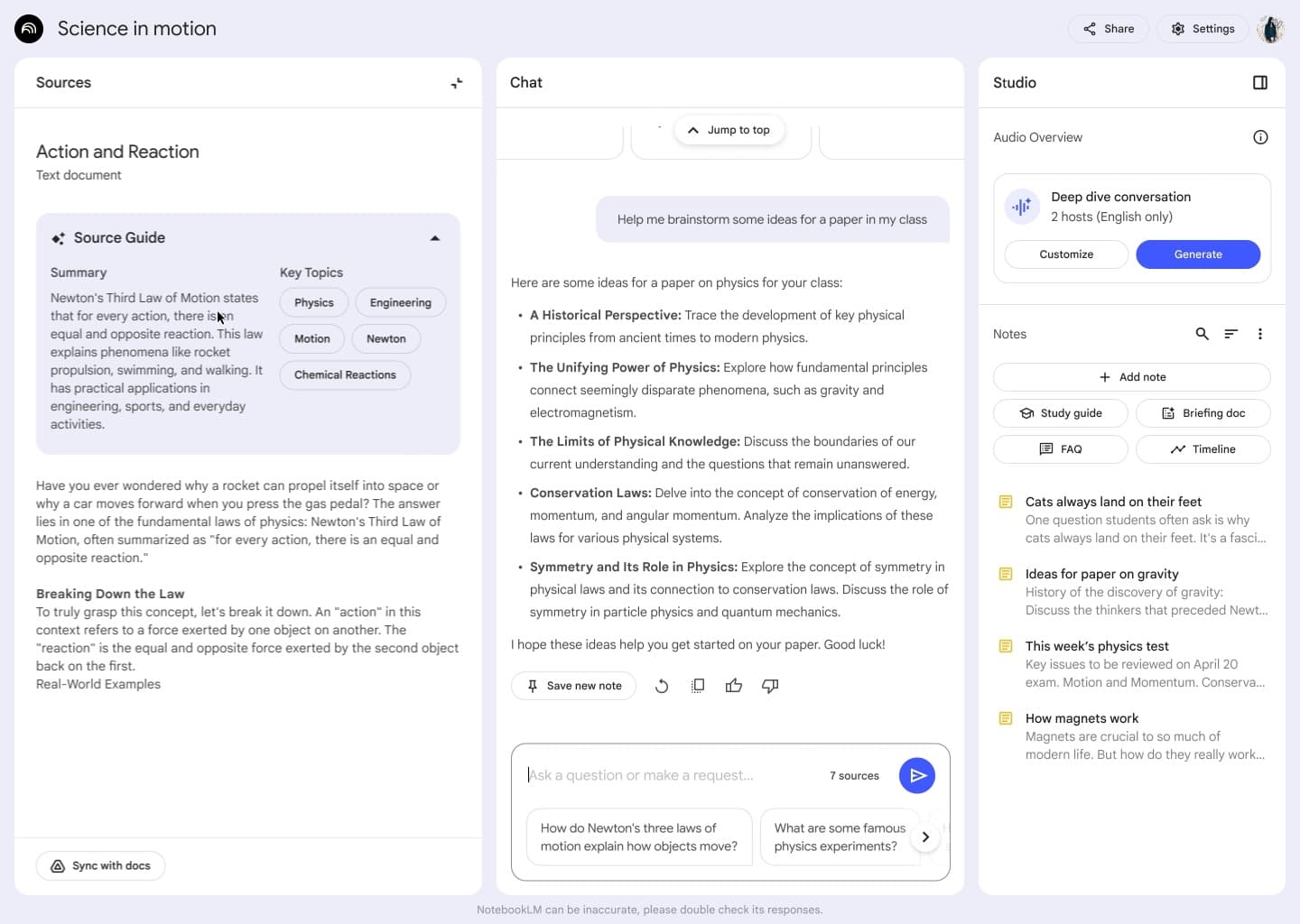This screenshot has height=924, width=1300.
Task: Search through your notes
Action: pos(1202,334)
